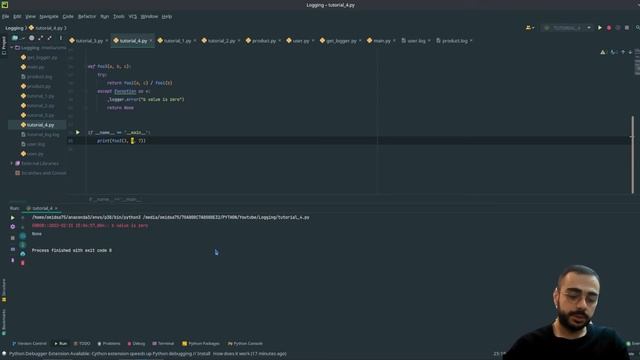Click the stop square in the top toolbar

627,28
